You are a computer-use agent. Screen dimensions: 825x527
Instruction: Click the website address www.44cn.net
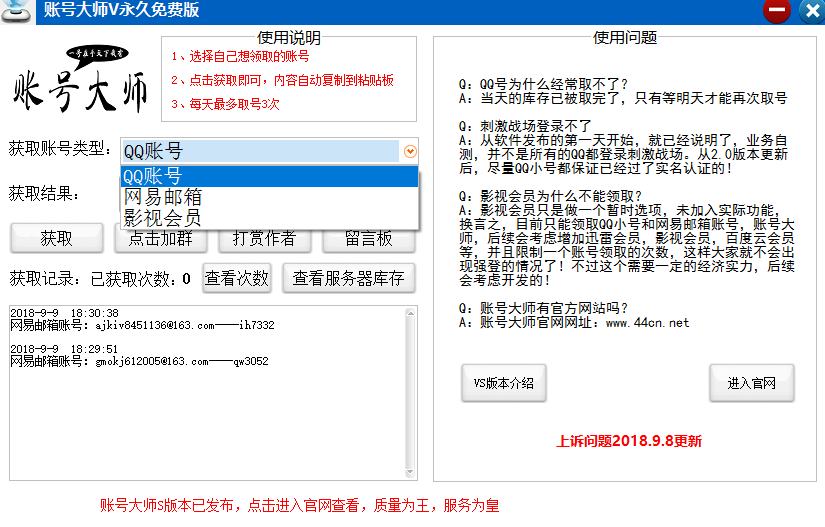pos(647,323)
